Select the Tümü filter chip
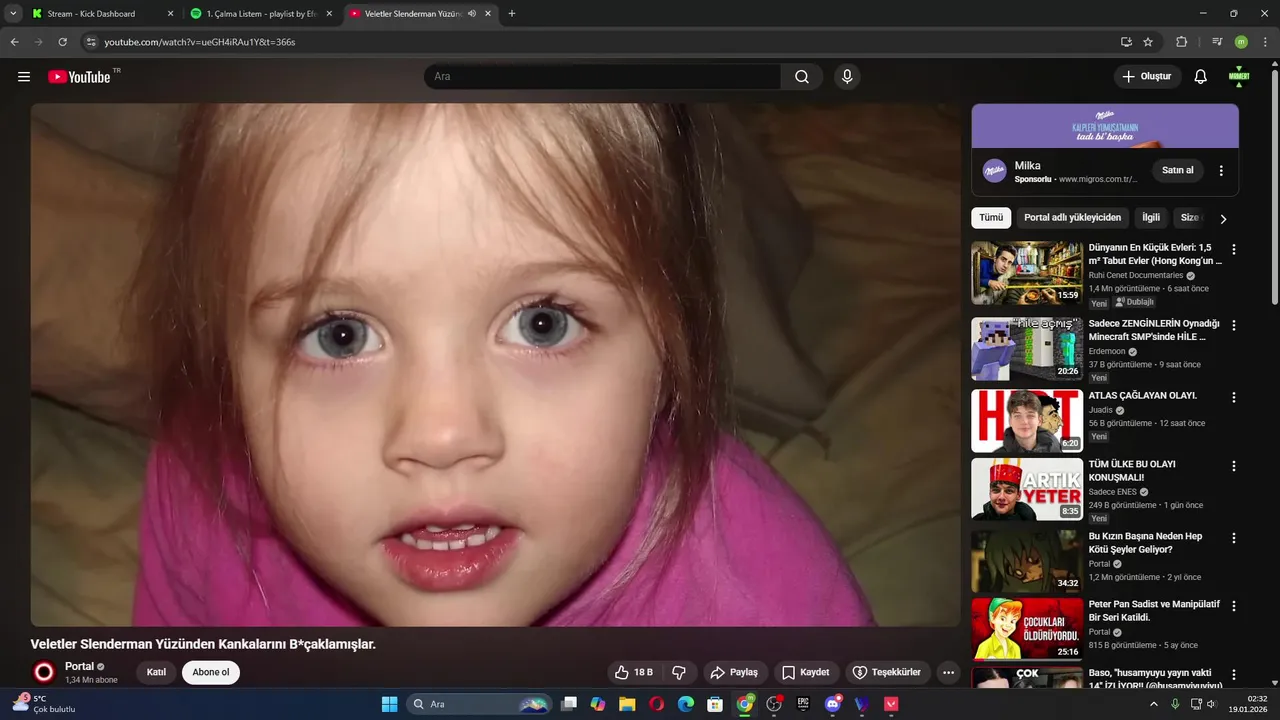This screenshot has width=1280, height=720. [991, 217]
